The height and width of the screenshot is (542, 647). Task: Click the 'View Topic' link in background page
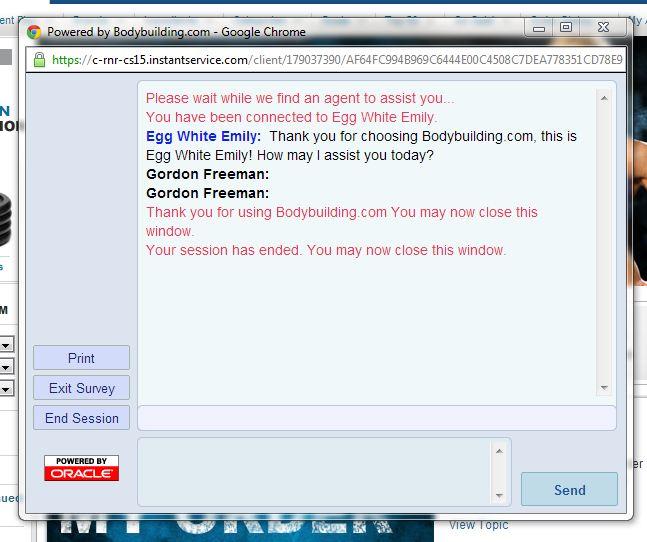point(479,525)
